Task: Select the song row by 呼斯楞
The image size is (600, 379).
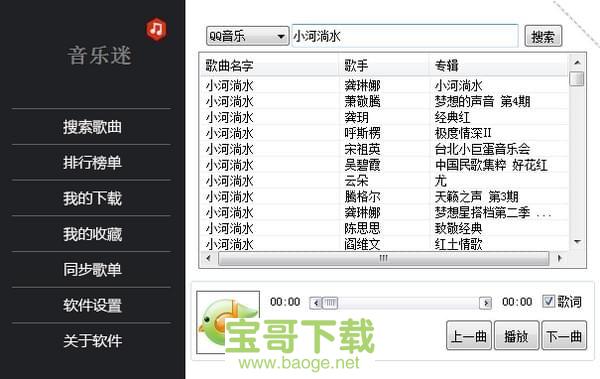Action: (384, 133)
